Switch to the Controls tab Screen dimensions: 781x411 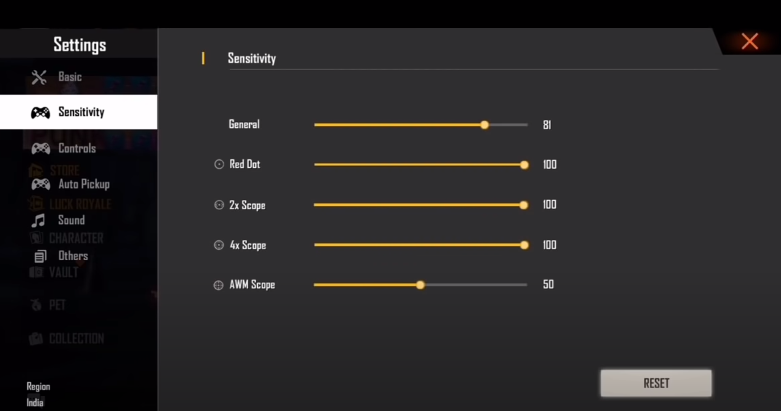point(79,148)
